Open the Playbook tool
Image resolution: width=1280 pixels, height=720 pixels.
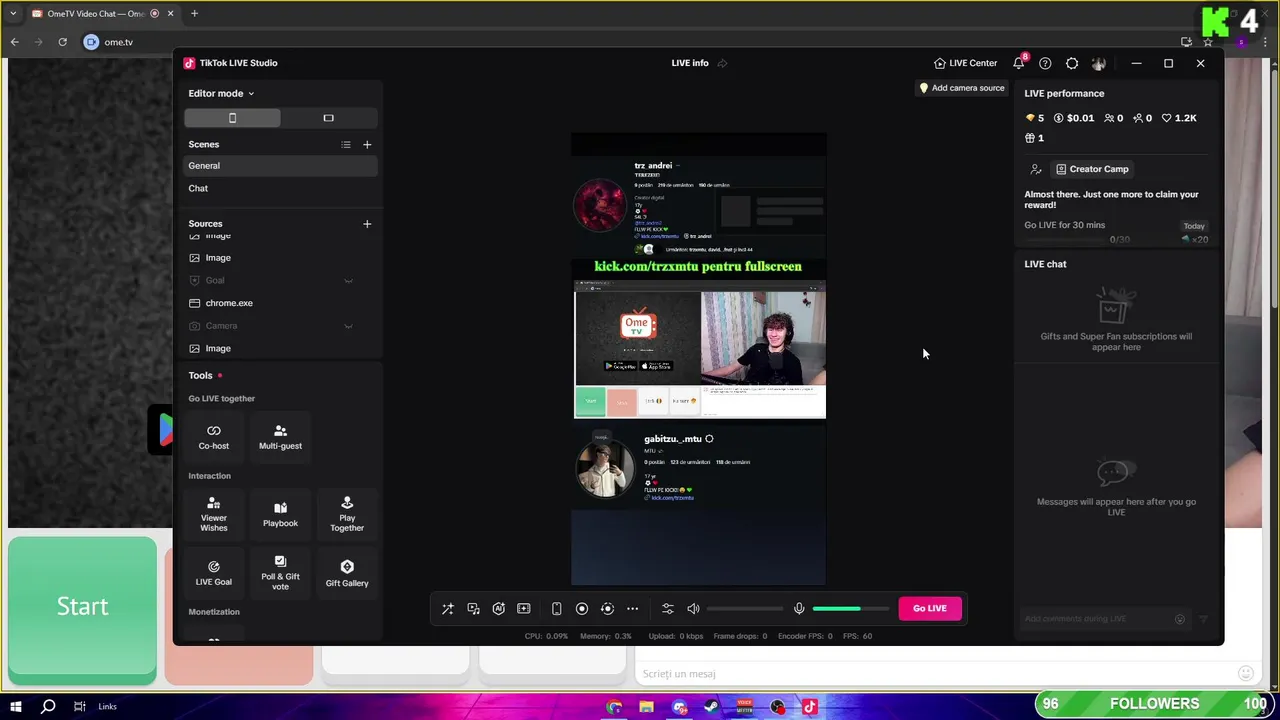(281, 514)
